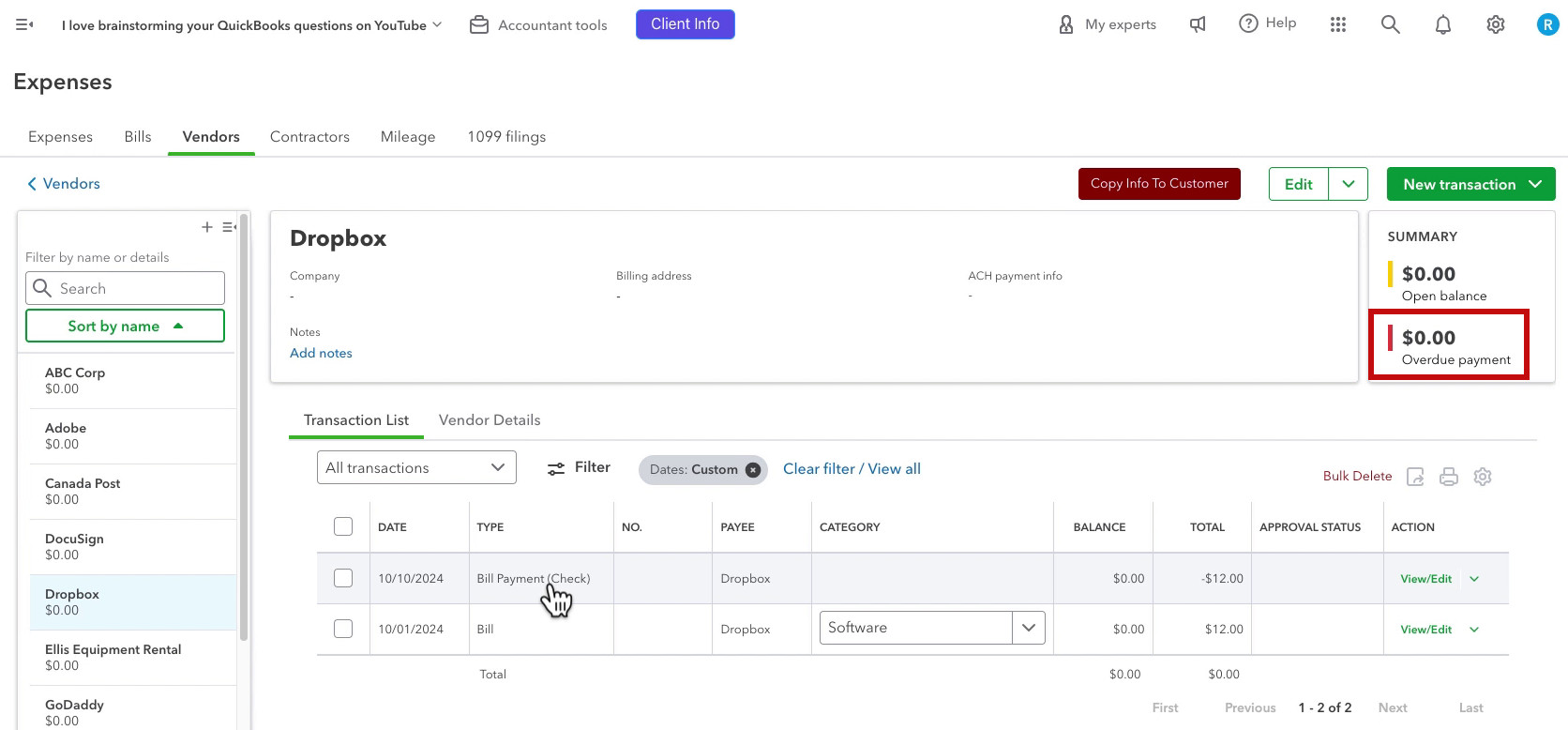Expand action menu for the Bill row
This screenshot has height=730, width=1568.
[x=1474, y=630]
